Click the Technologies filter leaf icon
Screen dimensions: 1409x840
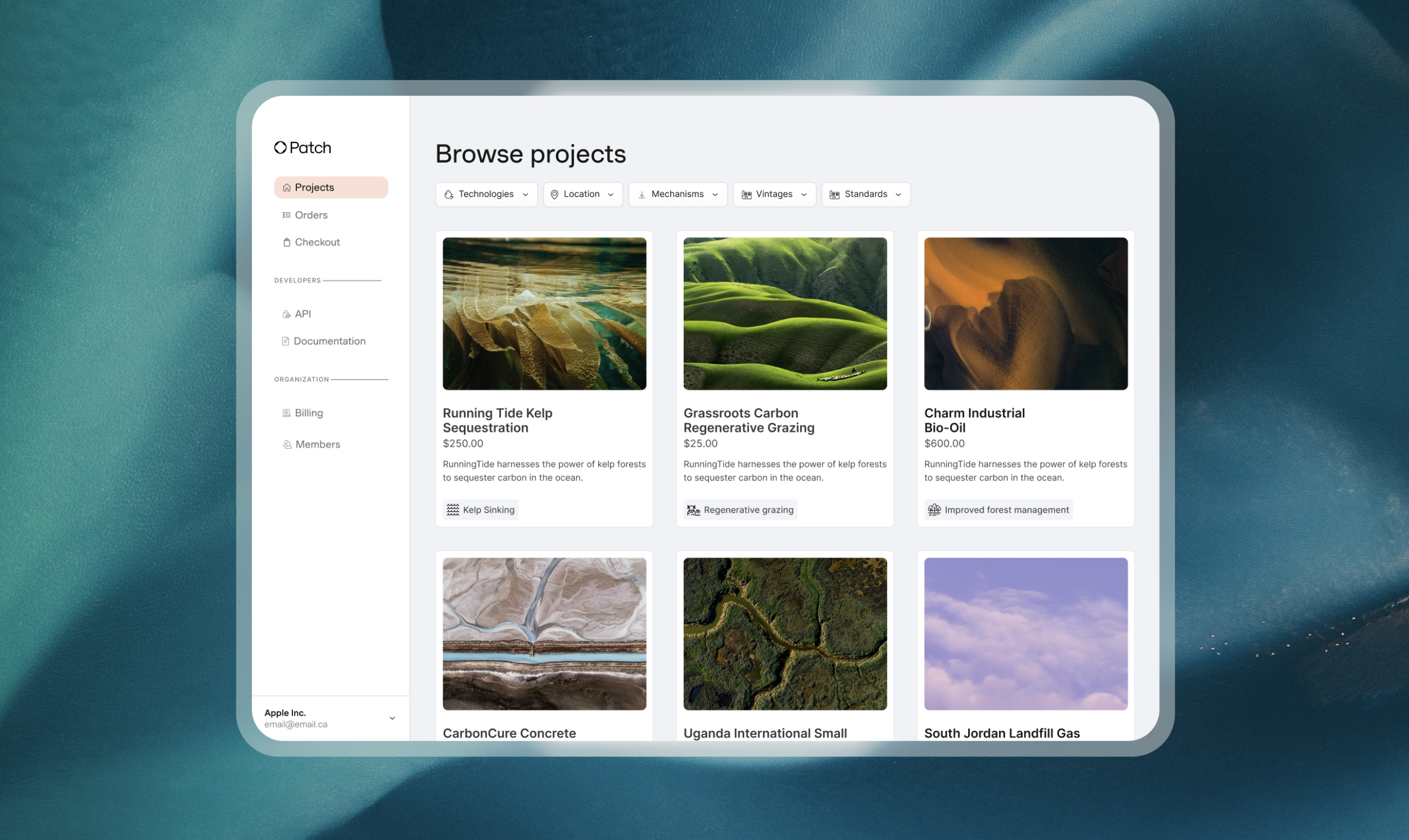point(449,195)
